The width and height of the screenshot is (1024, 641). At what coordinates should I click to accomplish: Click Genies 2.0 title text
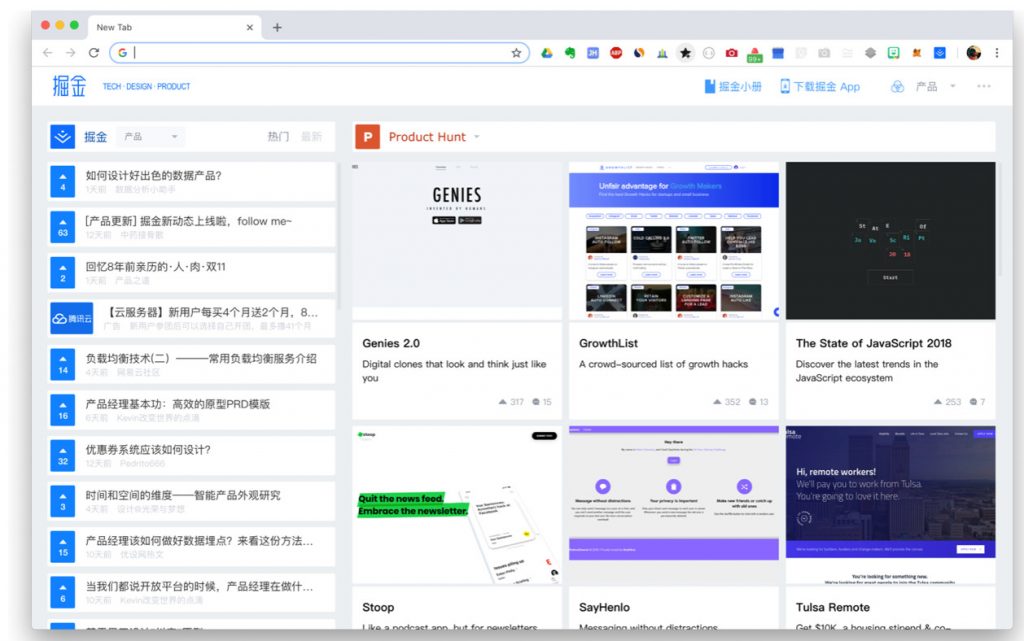coord(391,343)
